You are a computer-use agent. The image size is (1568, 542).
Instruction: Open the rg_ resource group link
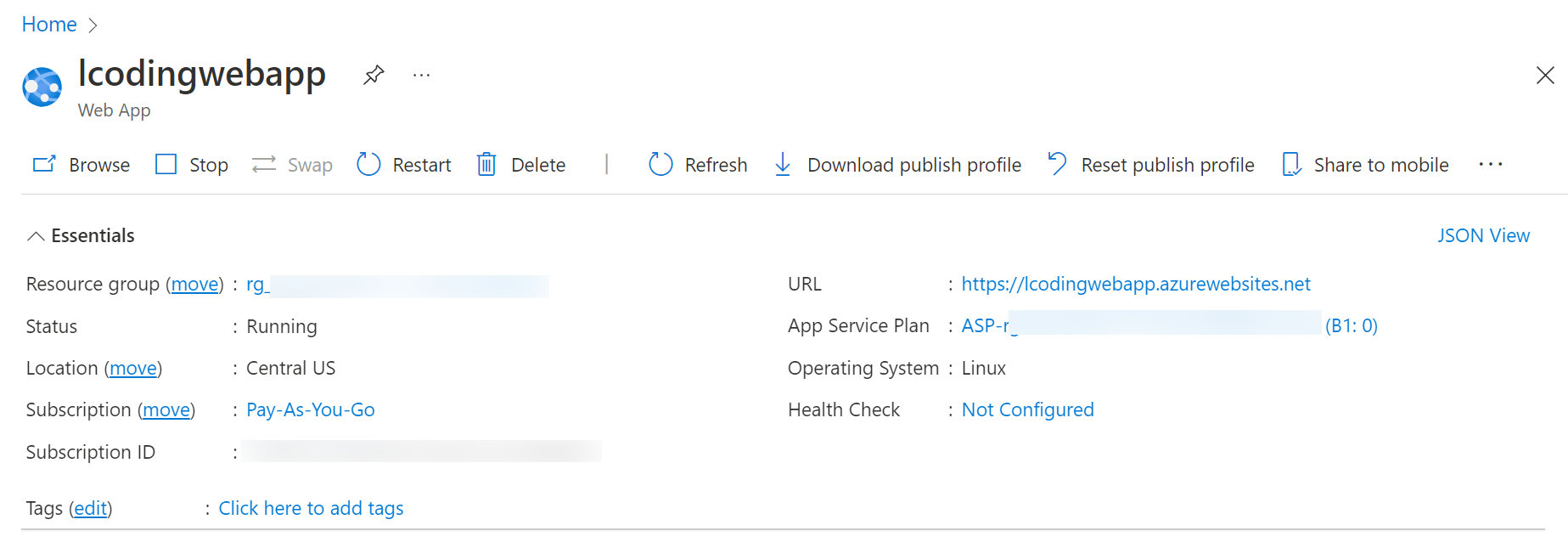point(397,285)
